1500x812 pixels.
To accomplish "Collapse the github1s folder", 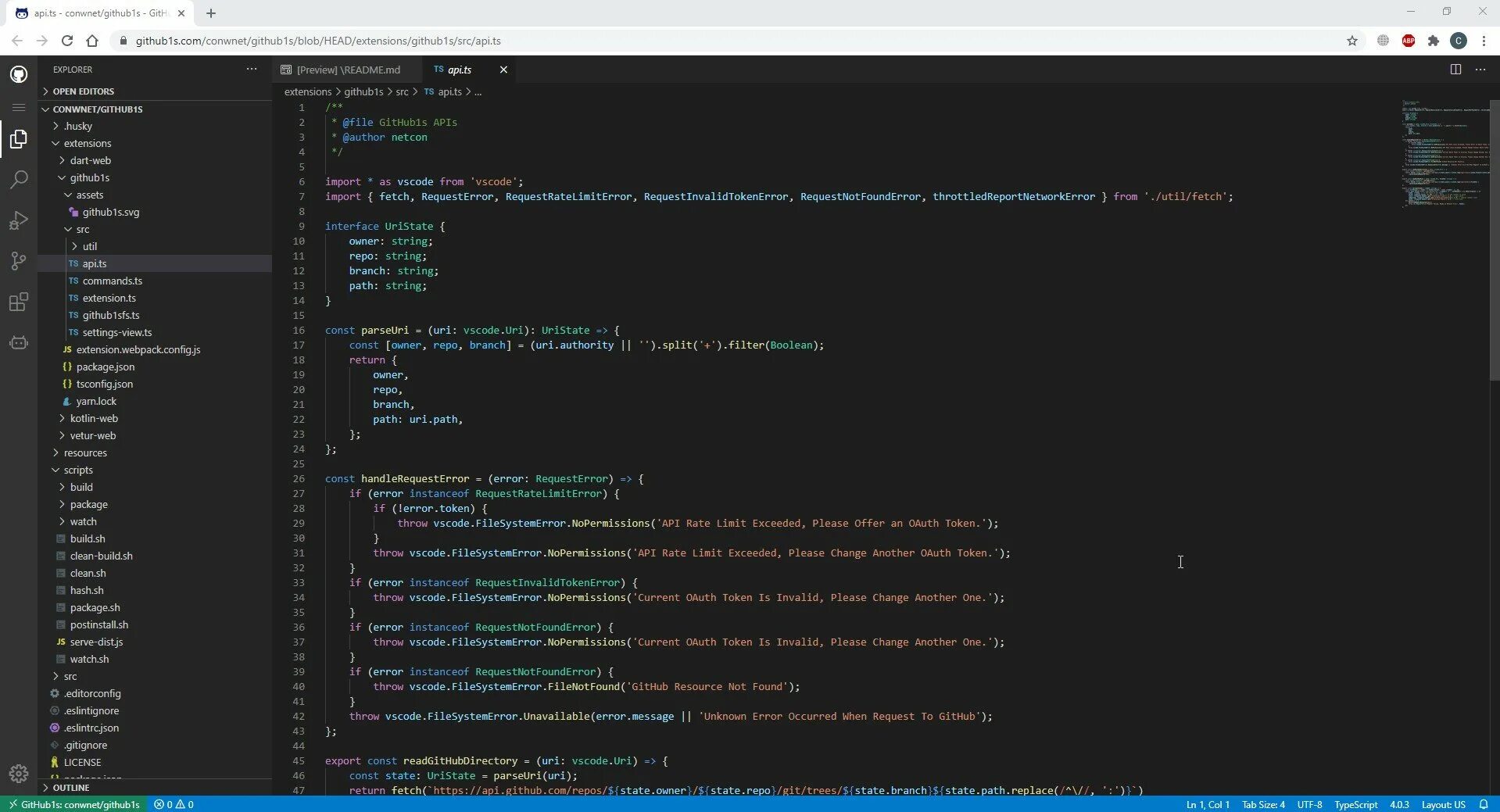I will pyautogui.click(x=155, y=177).
